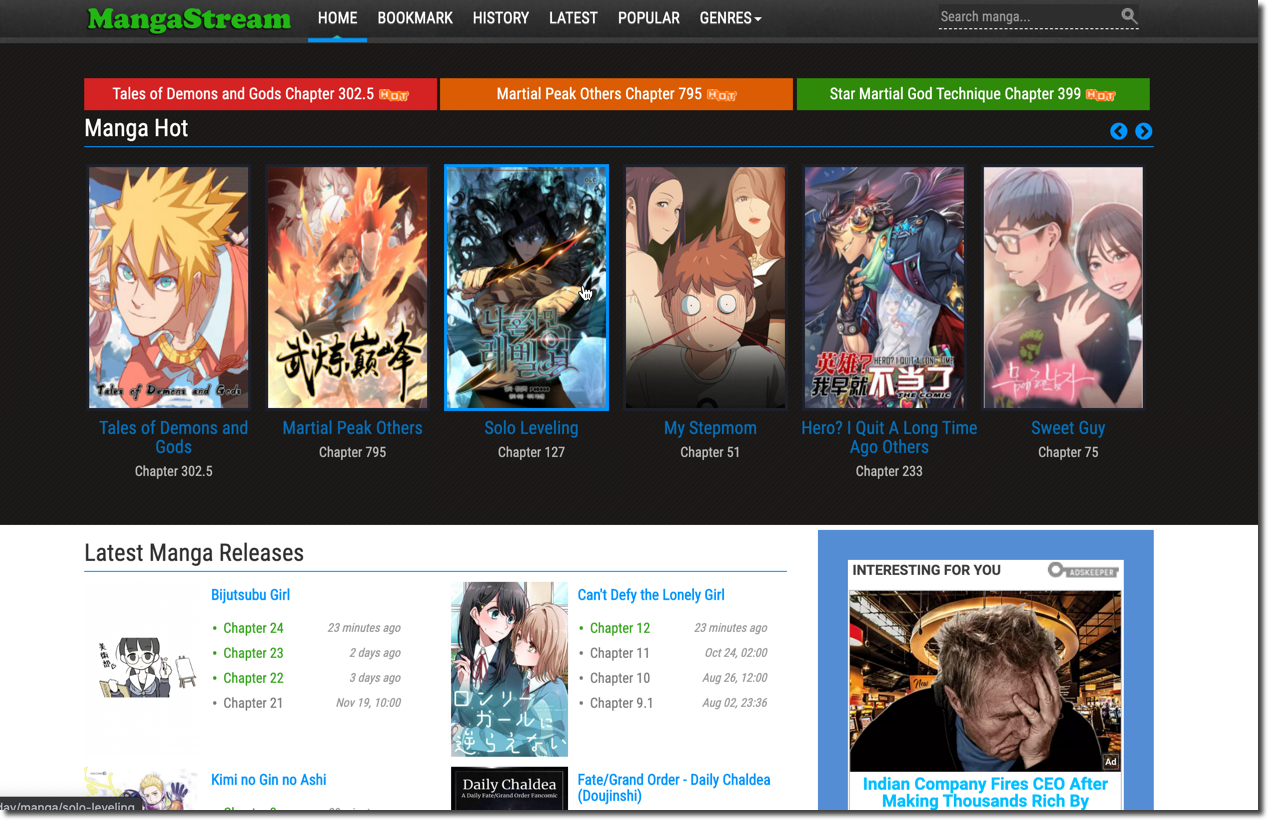This screenshot has height=820, width=1268.
Task: Open My Stepmom cover thumbnail
Action: pos(706,287)
